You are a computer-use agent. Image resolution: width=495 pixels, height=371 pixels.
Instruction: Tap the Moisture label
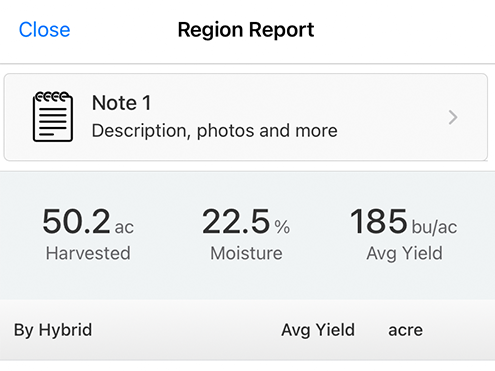(x=246, y=253)
